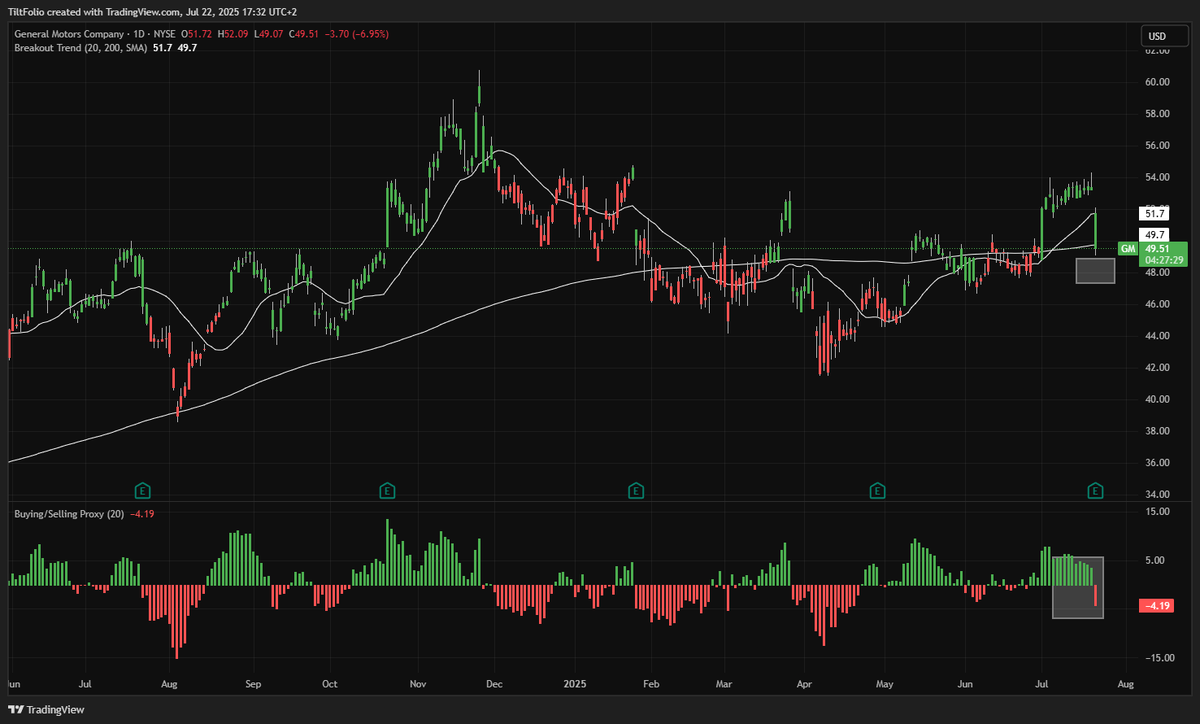Click the Nov time axis label

coord(418,686)
